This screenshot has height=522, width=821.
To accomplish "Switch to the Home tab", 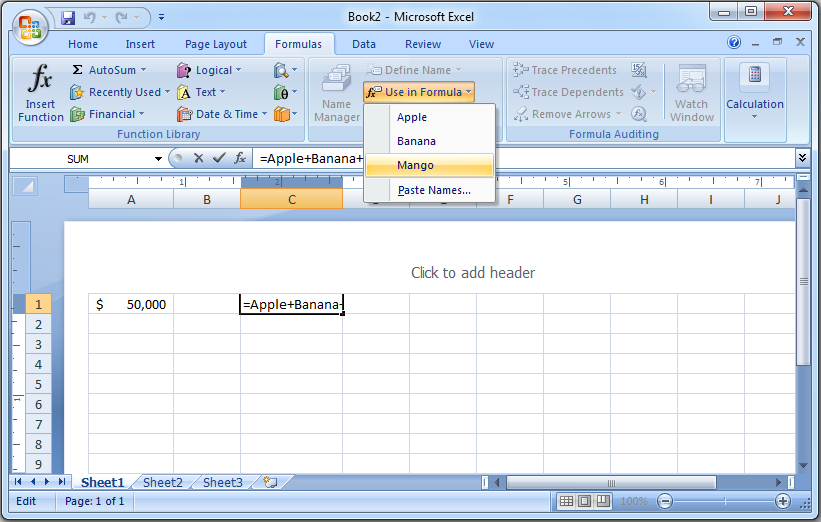I will tap(83, 44).
